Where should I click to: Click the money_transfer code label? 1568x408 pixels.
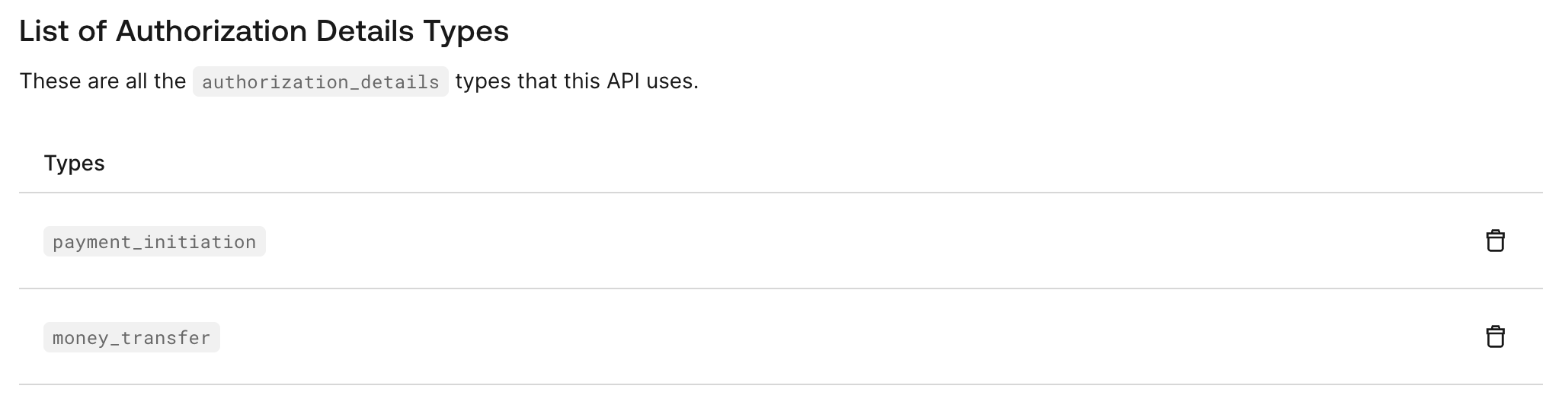click(x=132, y=337)
